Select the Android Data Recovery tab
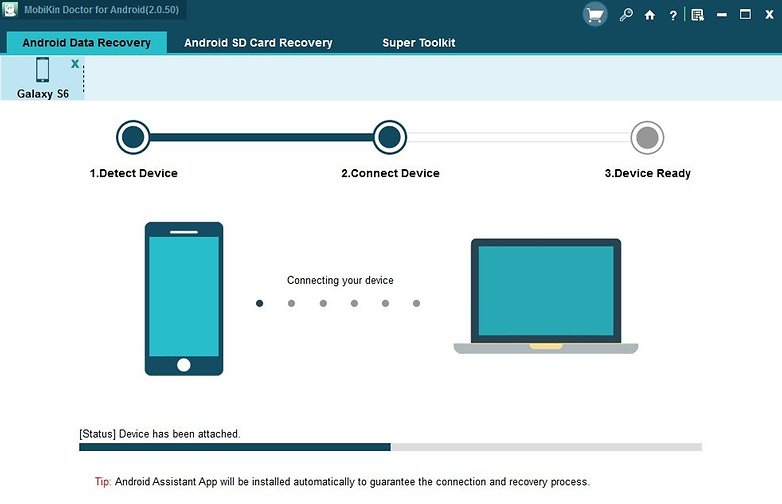Screen dimensions: 782x504 coord(86,43)
